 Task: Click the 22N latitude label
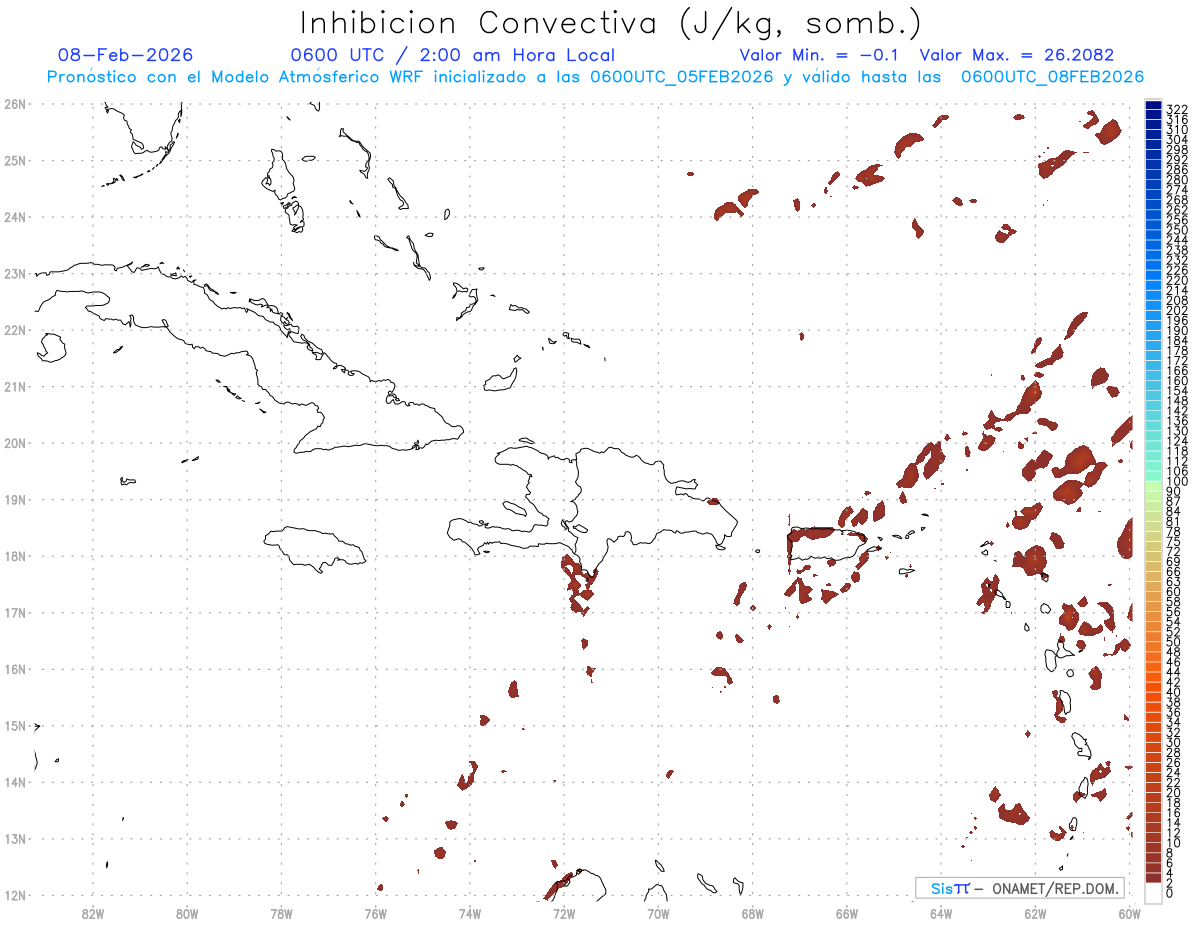click(x=14, y=329)
